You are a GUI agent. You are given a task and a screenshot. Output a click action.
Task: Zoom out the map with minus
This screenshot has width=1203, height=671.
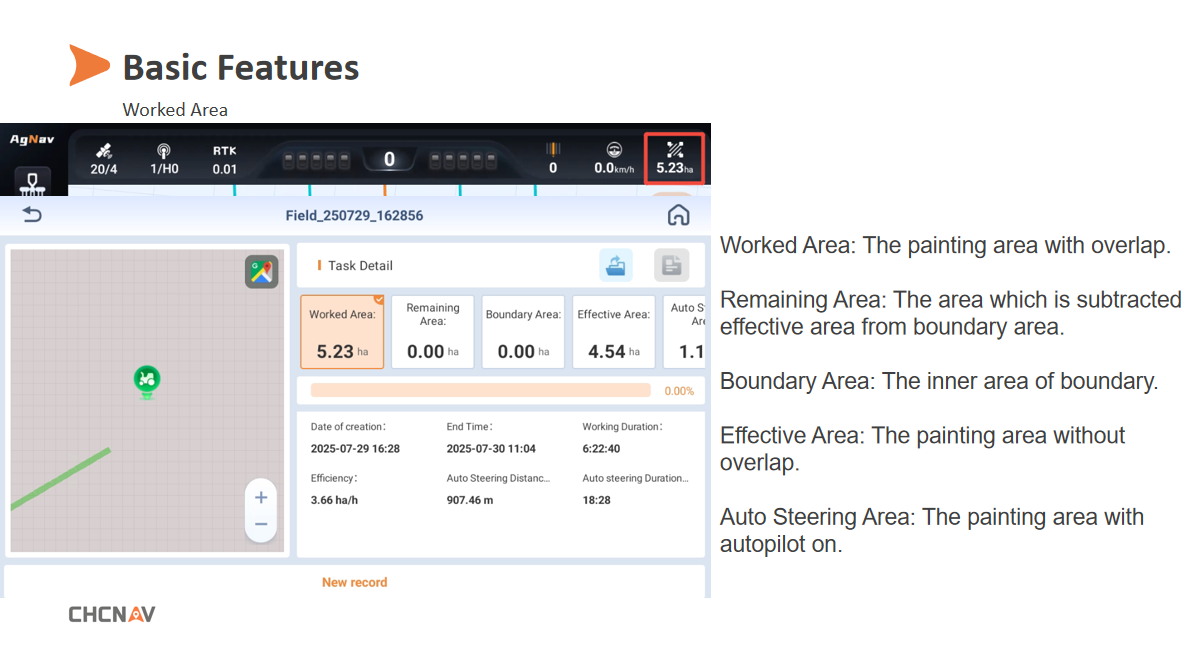pos(261,525)
